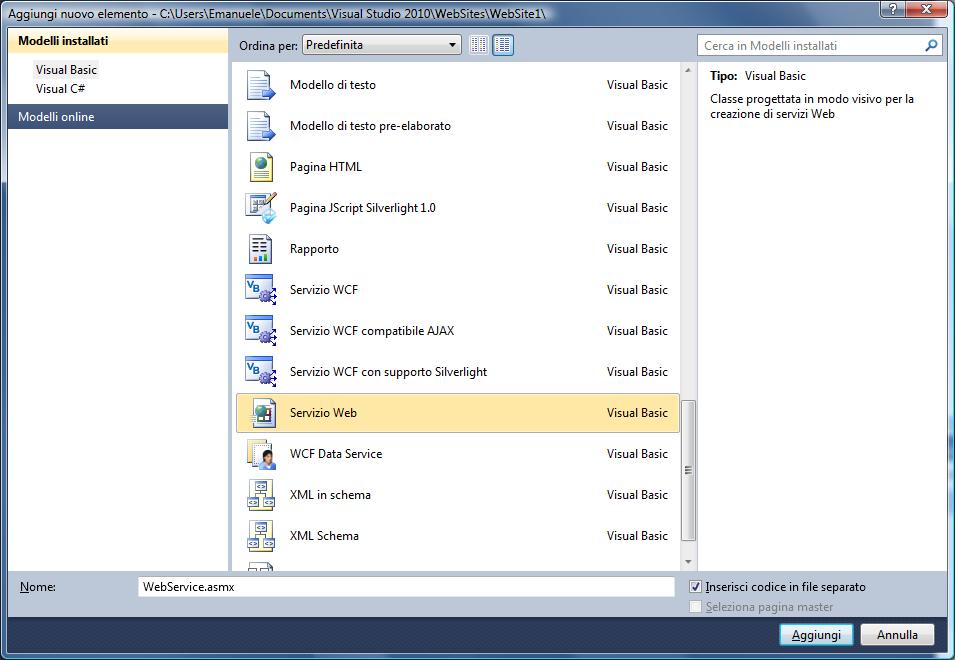This screenshot has width=955, height=660.
Task: Click the scroll up arrow of template list
Action: [x=688, y=71]
